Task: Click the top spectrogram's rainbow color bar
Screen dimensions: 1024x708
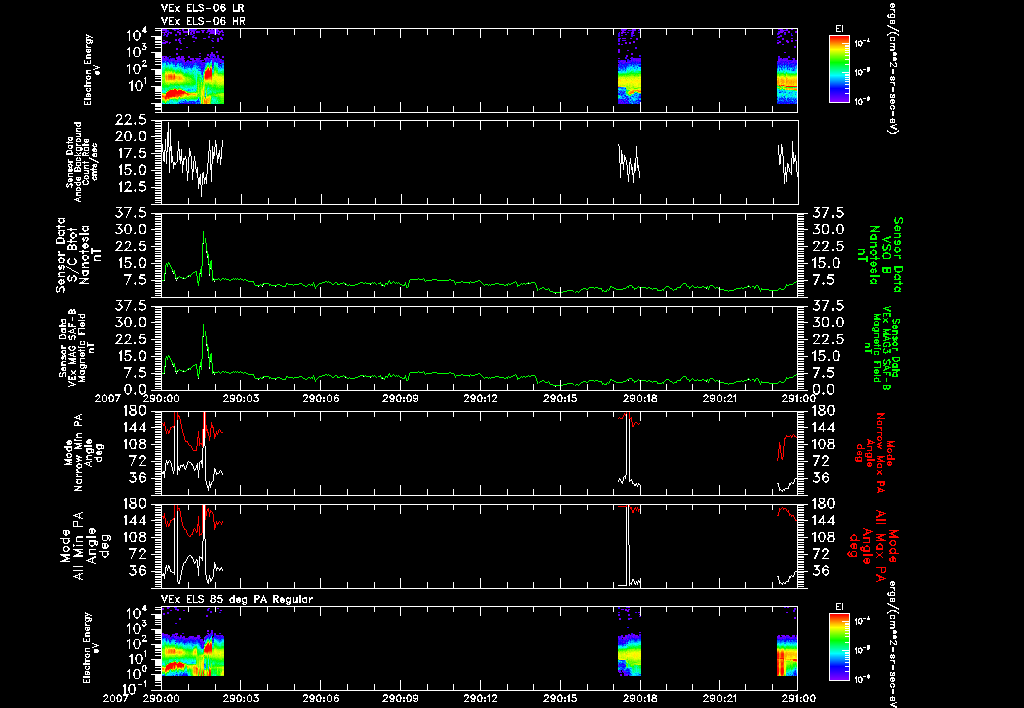Action: (x=839, y=69)
